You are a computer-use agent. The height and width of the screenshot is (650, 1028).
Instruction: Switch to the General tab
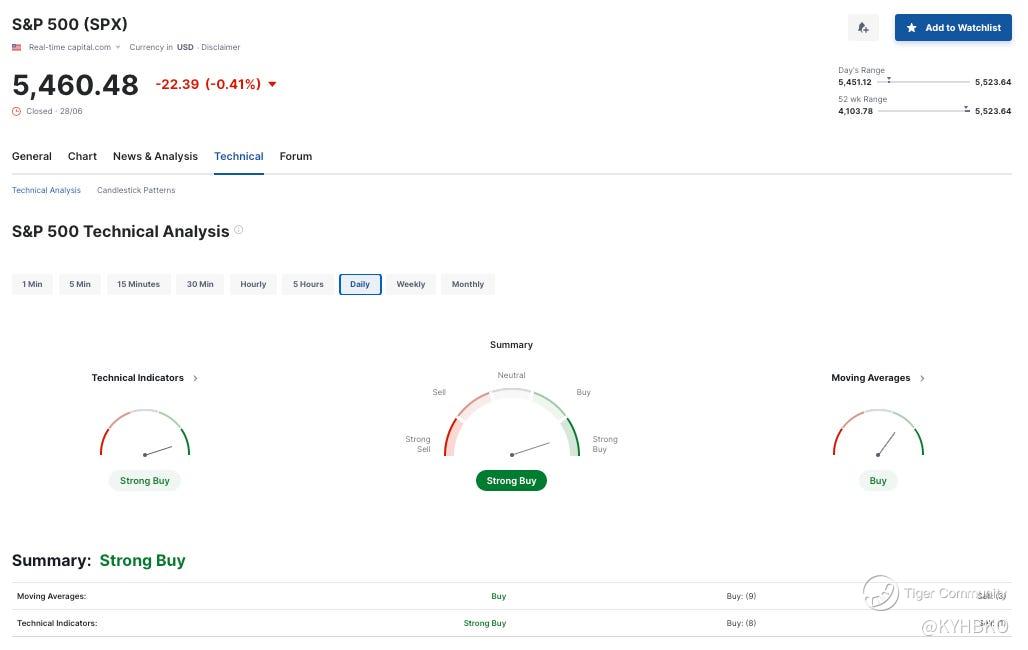[31, 156]
